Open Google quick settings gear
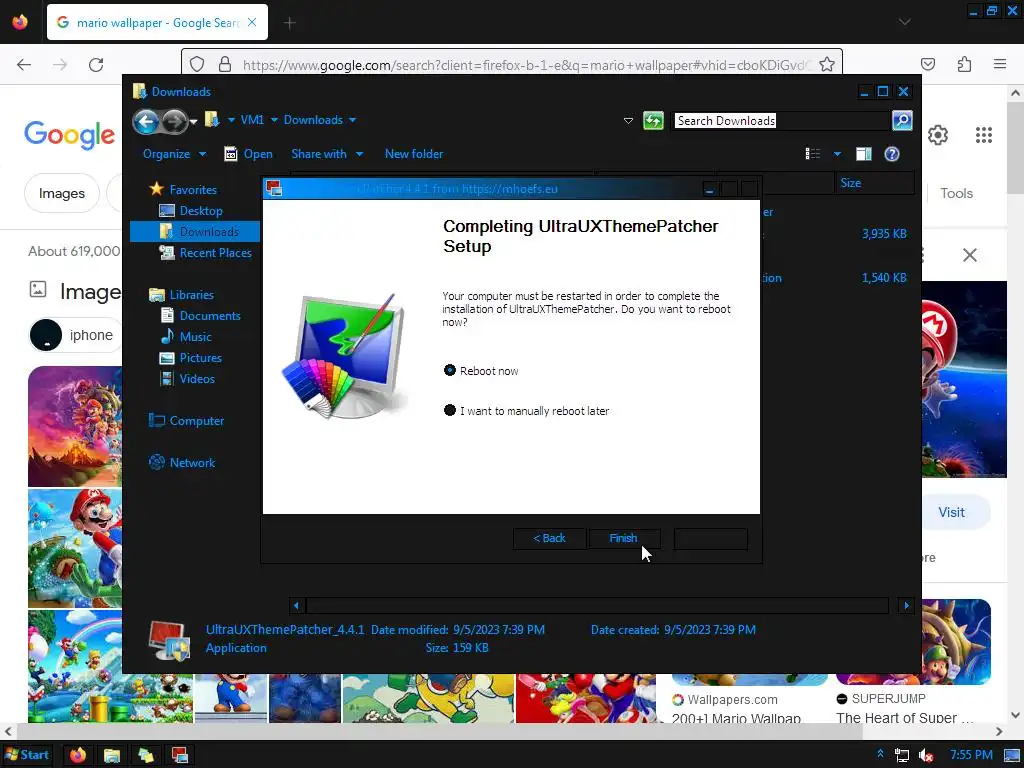Screen dimensions: 1024x768 coord(938,135)
